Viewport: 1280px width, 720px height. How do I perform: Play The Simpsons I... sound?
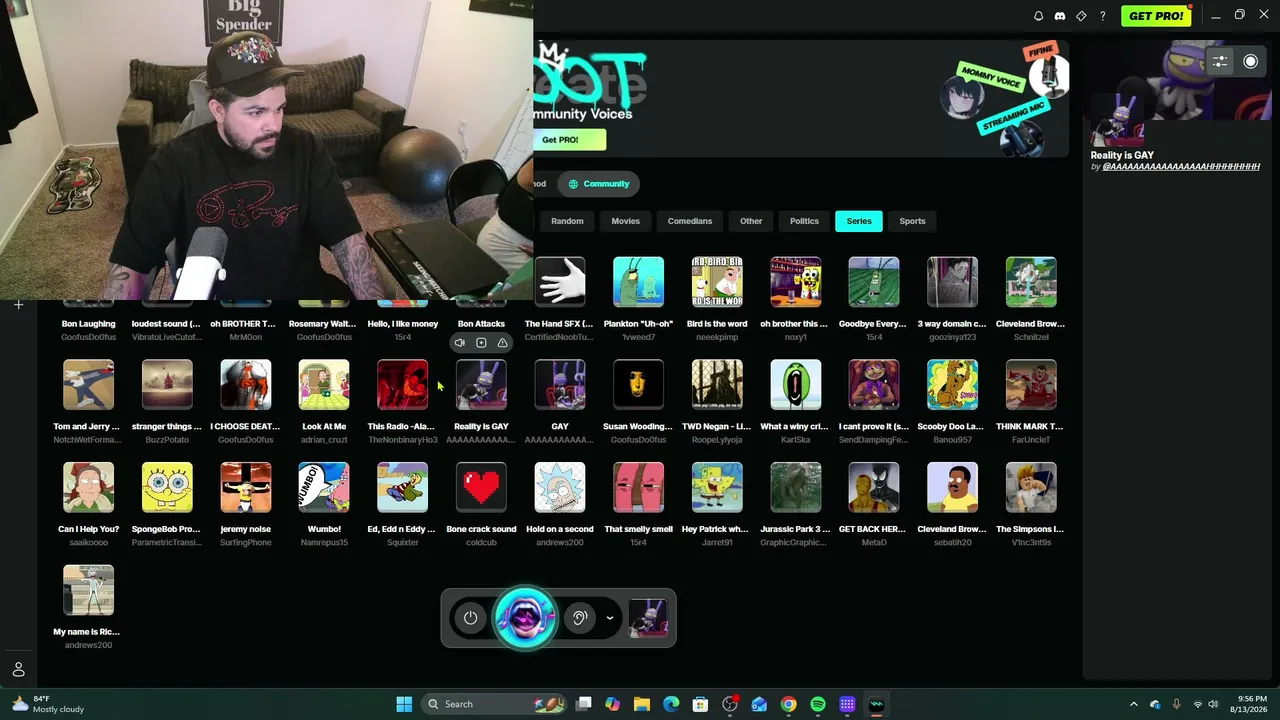click(x=1031, y=488)
